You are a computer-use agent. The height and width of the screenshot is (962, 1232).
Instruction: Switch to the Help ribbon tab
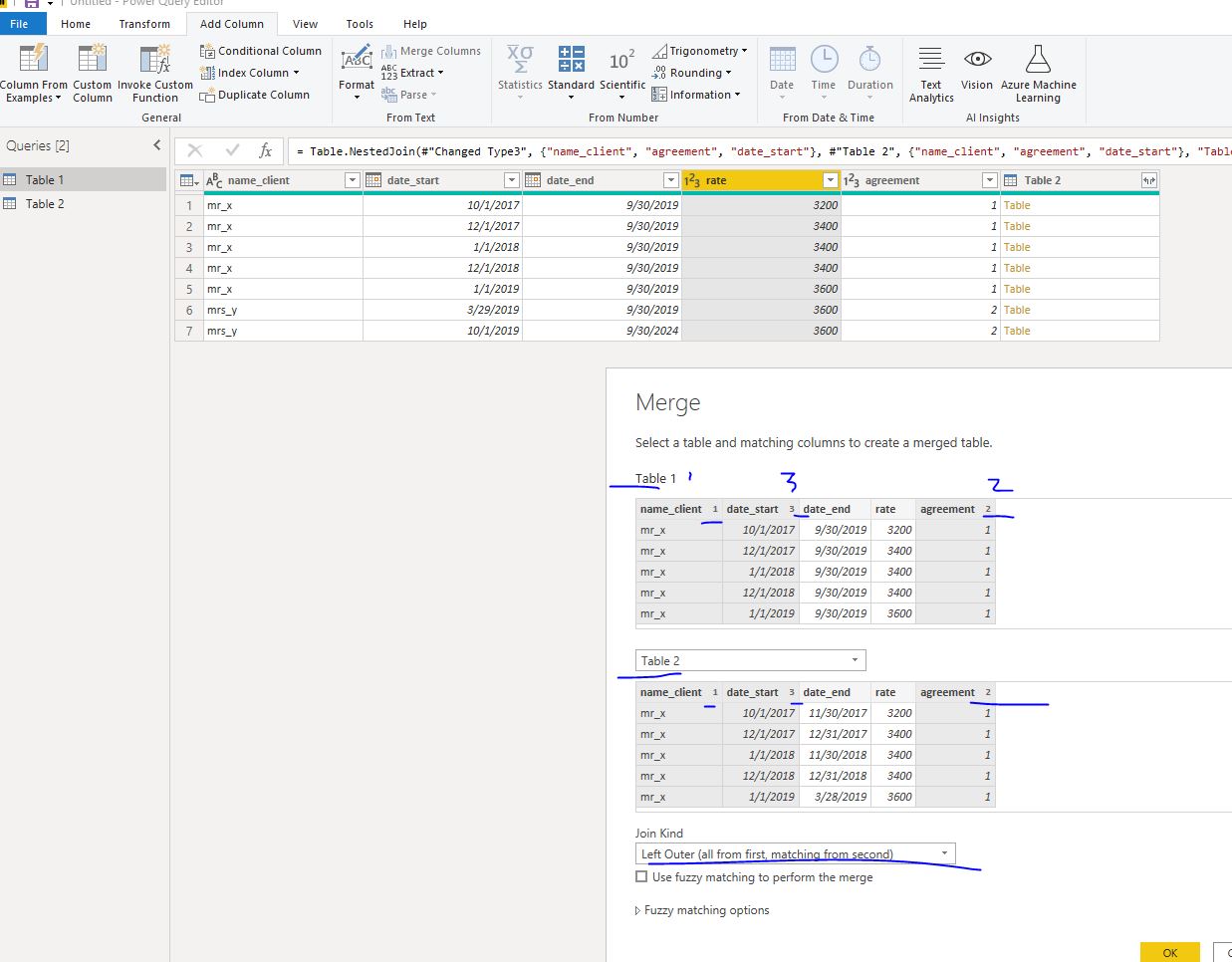click(415, 24)
